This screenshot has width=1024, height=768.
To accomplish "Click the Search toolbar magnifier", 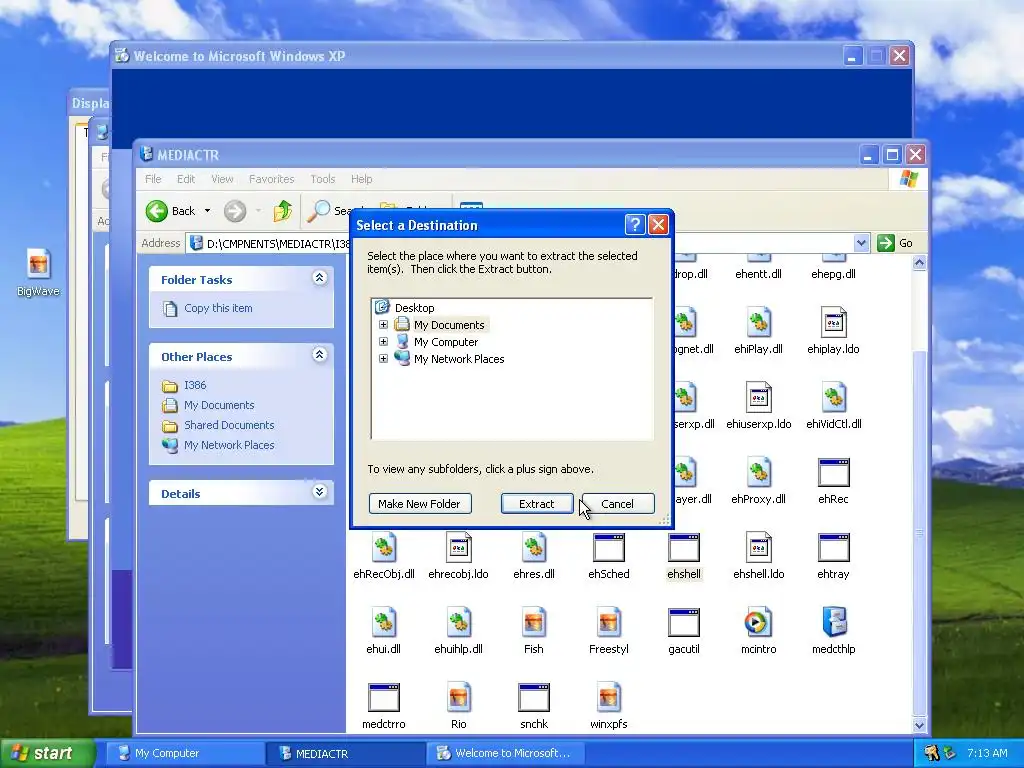I will [319, 210].
